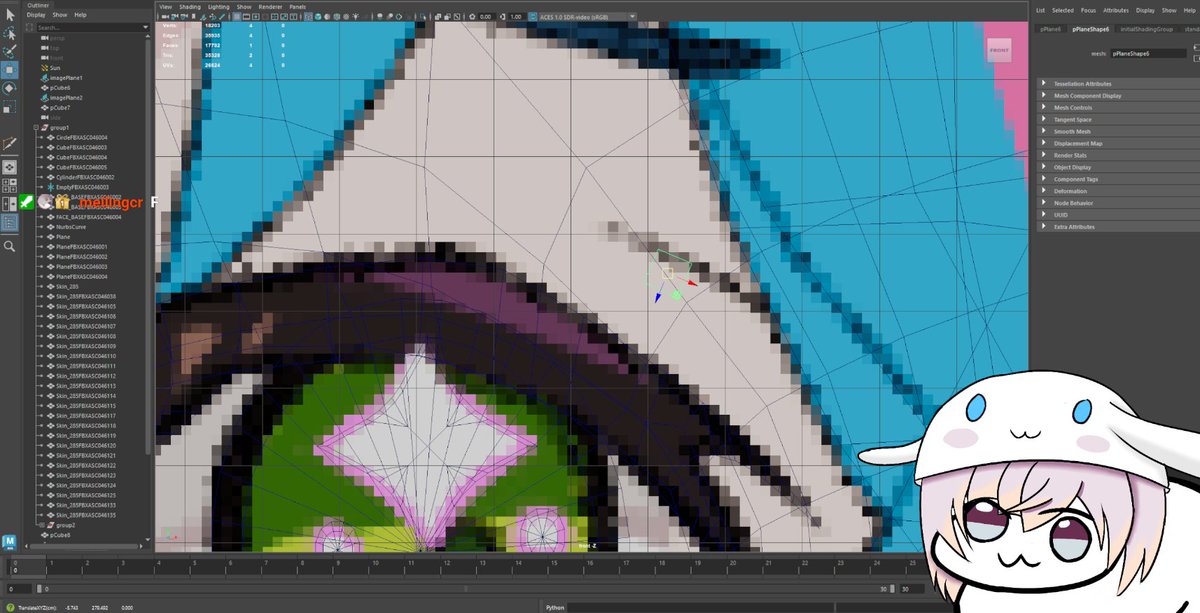Click the help line question mark icon
The width and height of the screenshot is (1200, 613).
(x=10, y=606)
